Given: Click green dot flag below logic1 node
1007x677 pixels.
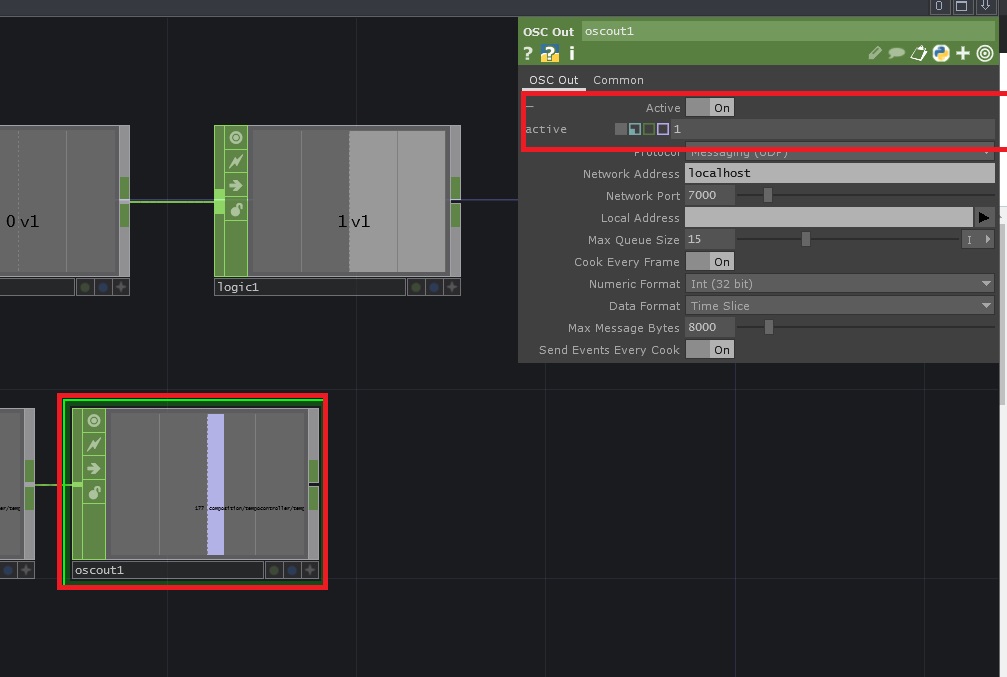Looking at the screenshot, I should (x=416, y=287).
